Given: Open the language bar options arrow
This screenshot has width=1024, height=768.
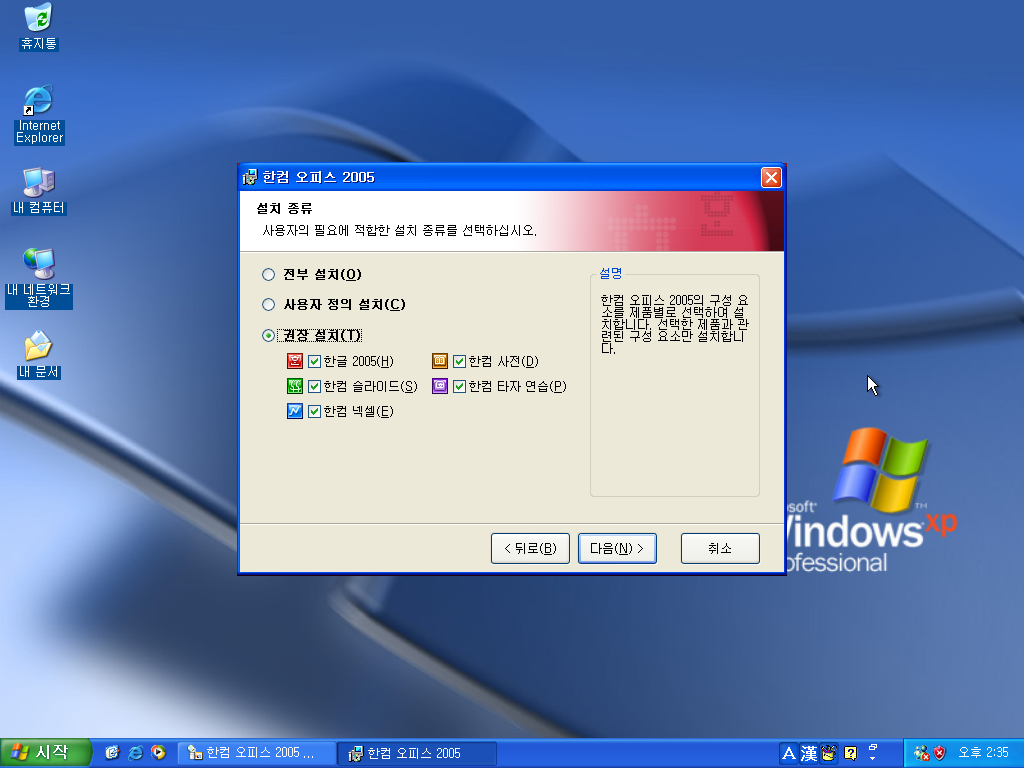Looking at the screenshot, I should (872, 758).
